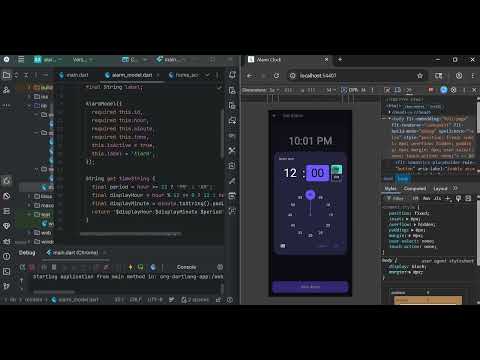Open the Terminal tool window icon
This screenshot has width=480, height=360.
point(6,271)
